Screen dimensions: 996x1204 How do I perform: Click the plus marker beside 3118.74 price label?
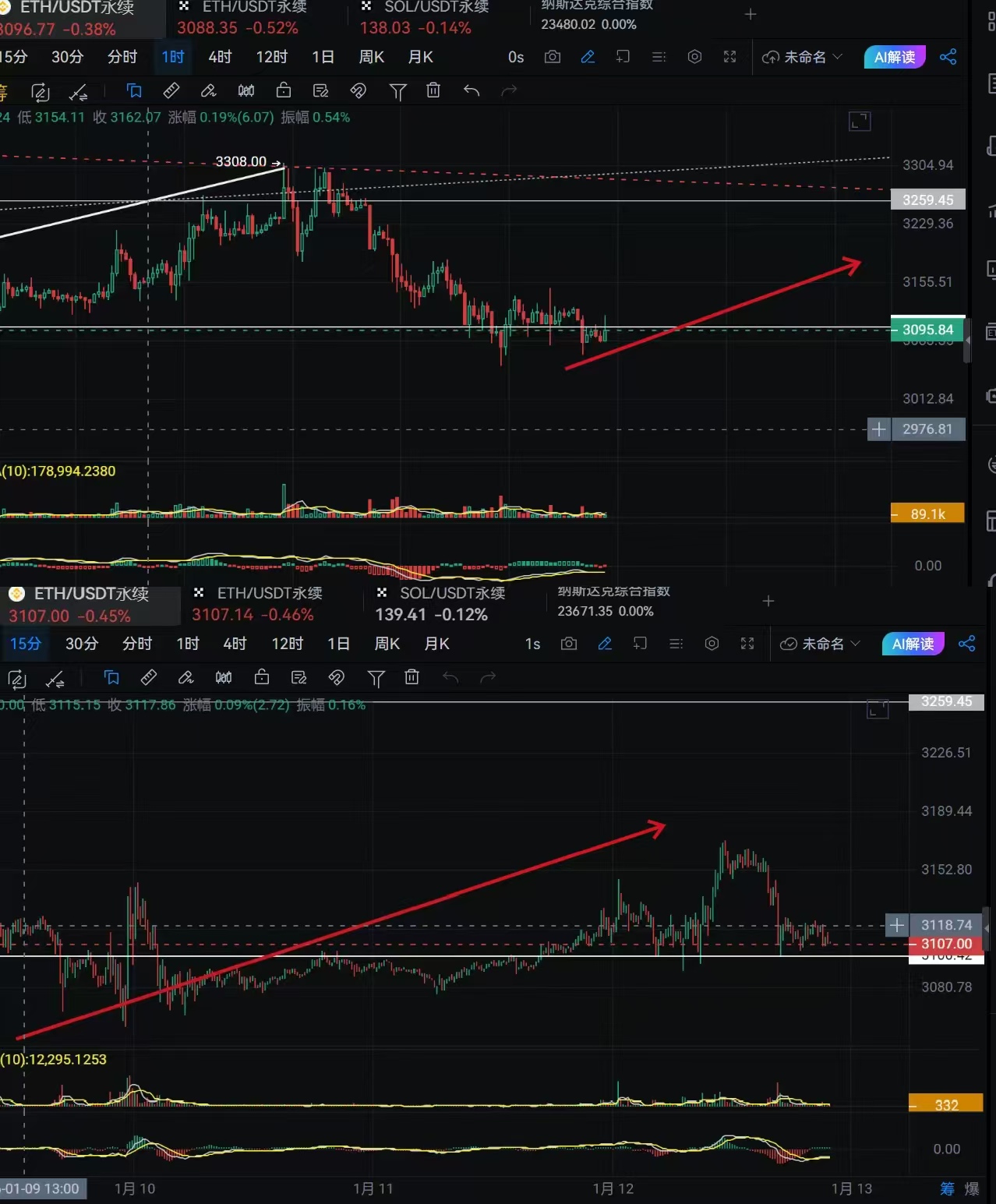coord(897,925)
